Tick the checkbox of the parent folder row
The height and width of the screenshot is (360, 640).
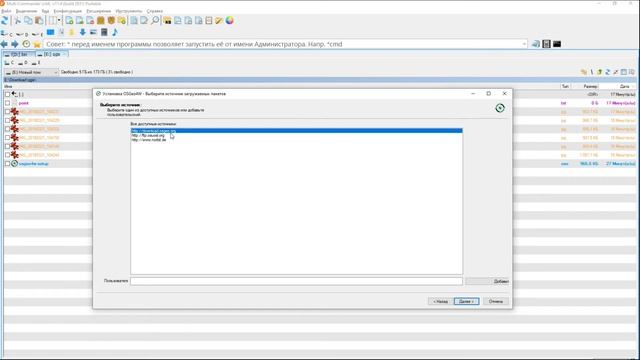7,94
